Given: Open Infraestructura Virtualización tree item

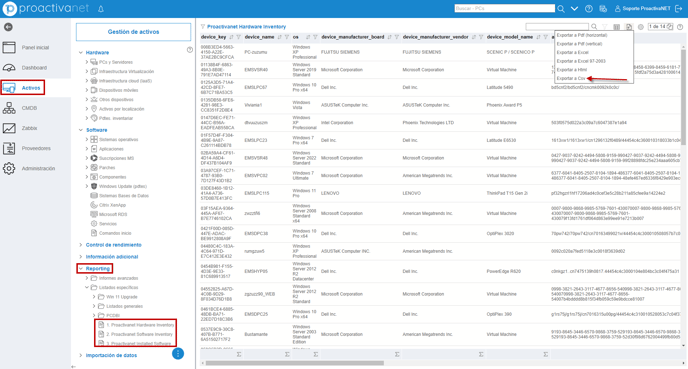Looking at the screenshot, I should pyautogui.click(x=122, y=72).
